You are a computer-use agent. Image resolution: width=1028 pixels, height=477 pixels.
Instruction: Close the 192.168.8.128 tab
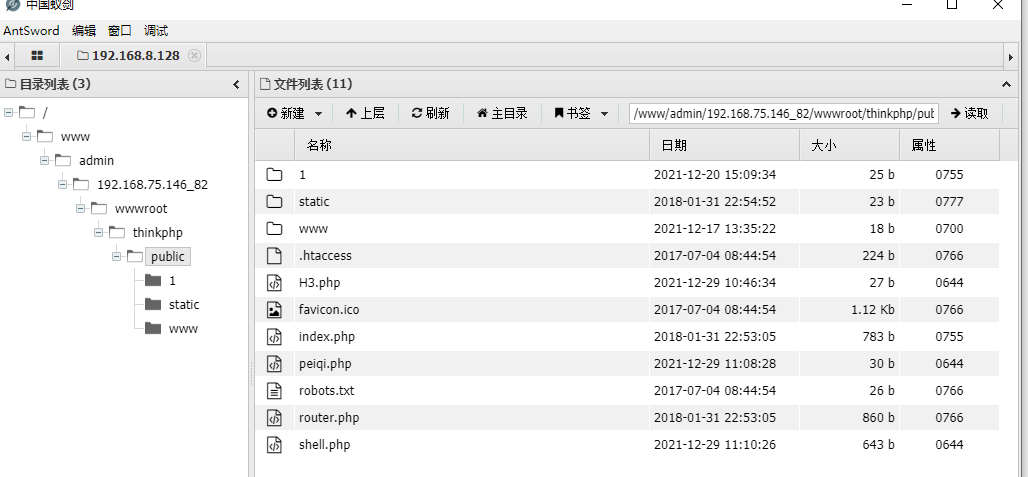pyautogui.click(x=194, y=56)
